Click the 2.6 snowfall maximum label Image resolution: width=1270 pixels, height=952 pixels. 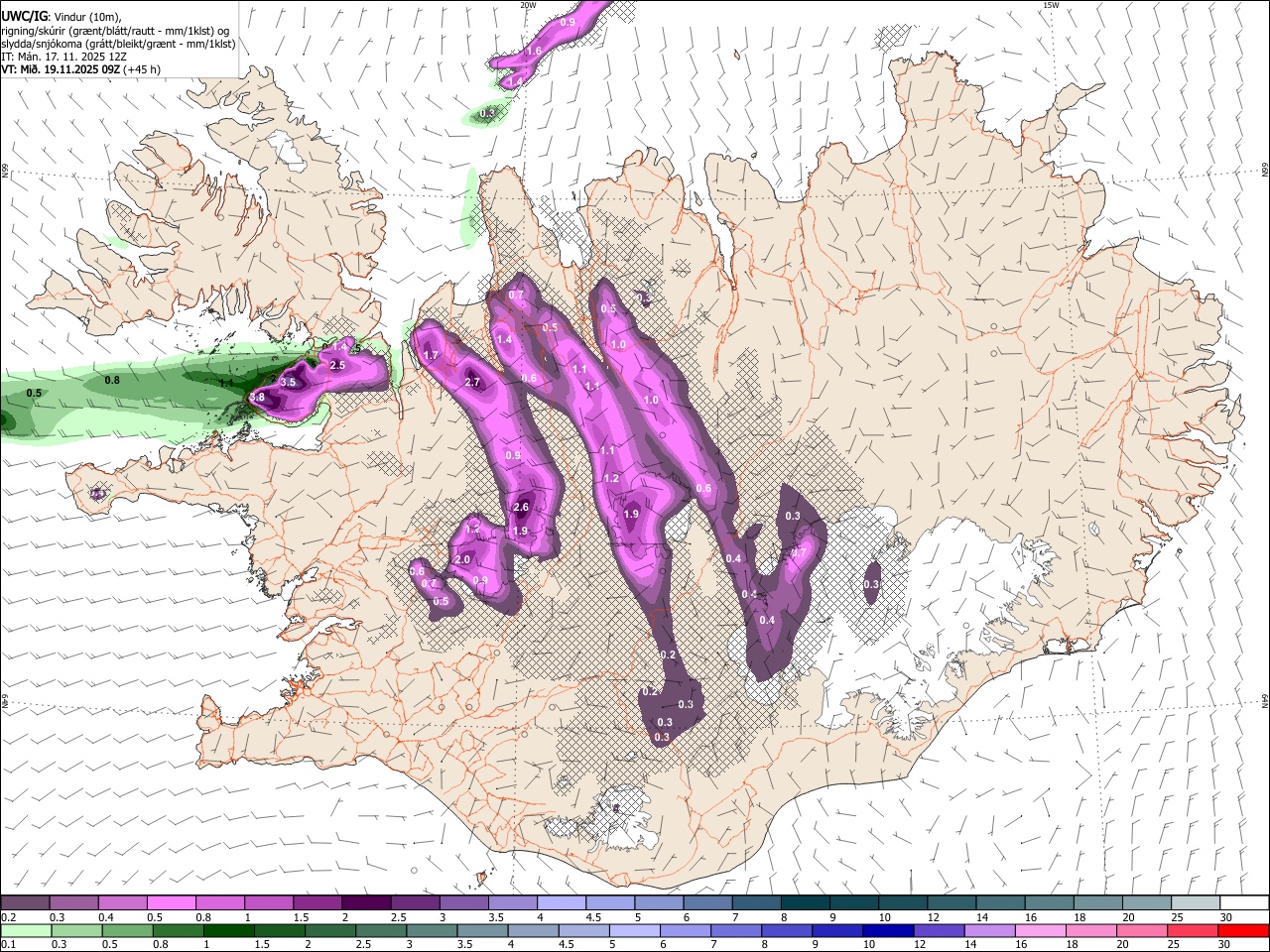tap(522, 508)
